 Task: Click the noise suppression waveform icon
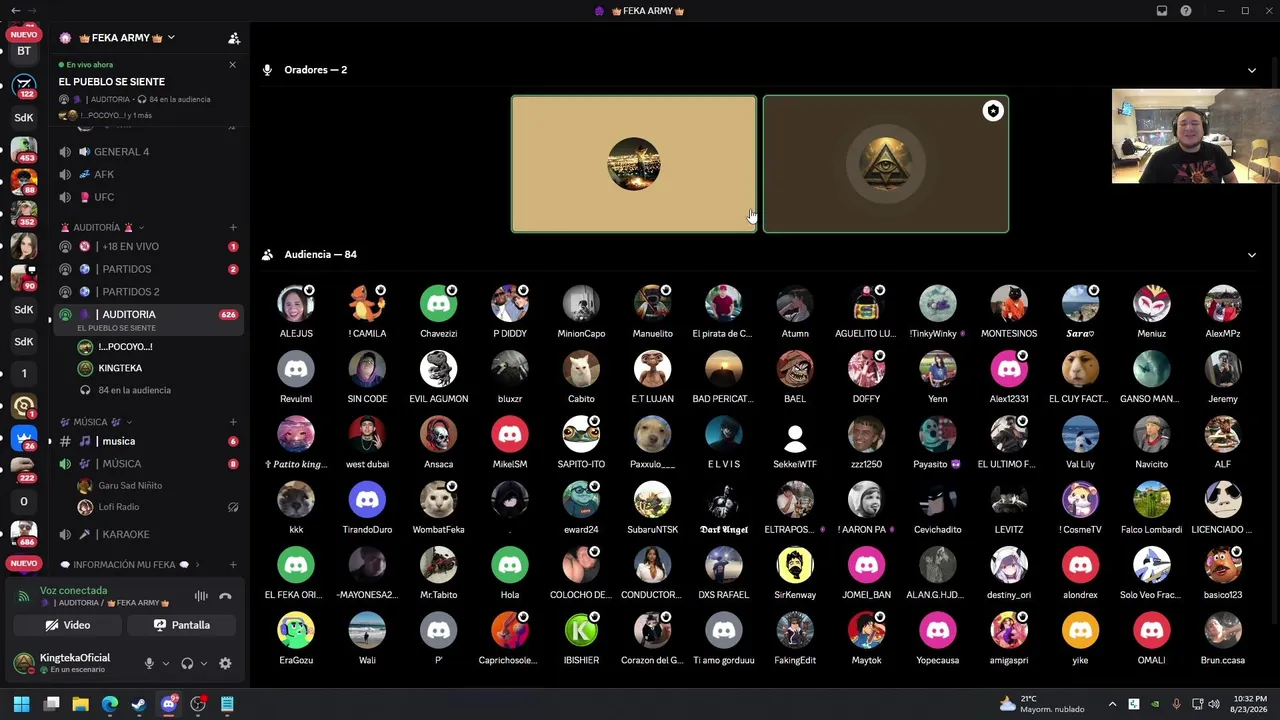click(x=201, y=596)
